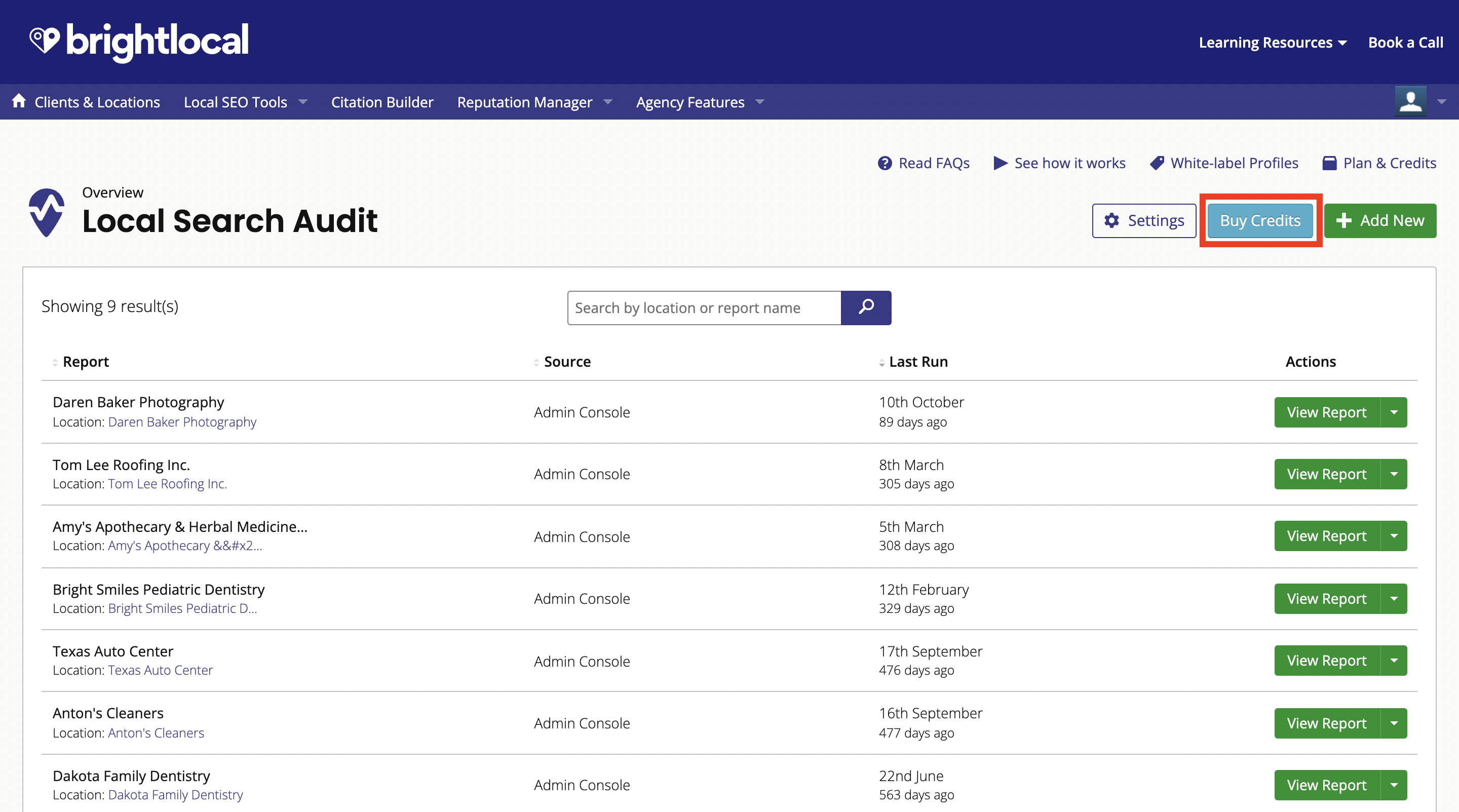Open actions dropdown for Amy's Apothecary report
Image resolution: width=1459 pixels, height=812 pixels.
[x=1394, y=535]
